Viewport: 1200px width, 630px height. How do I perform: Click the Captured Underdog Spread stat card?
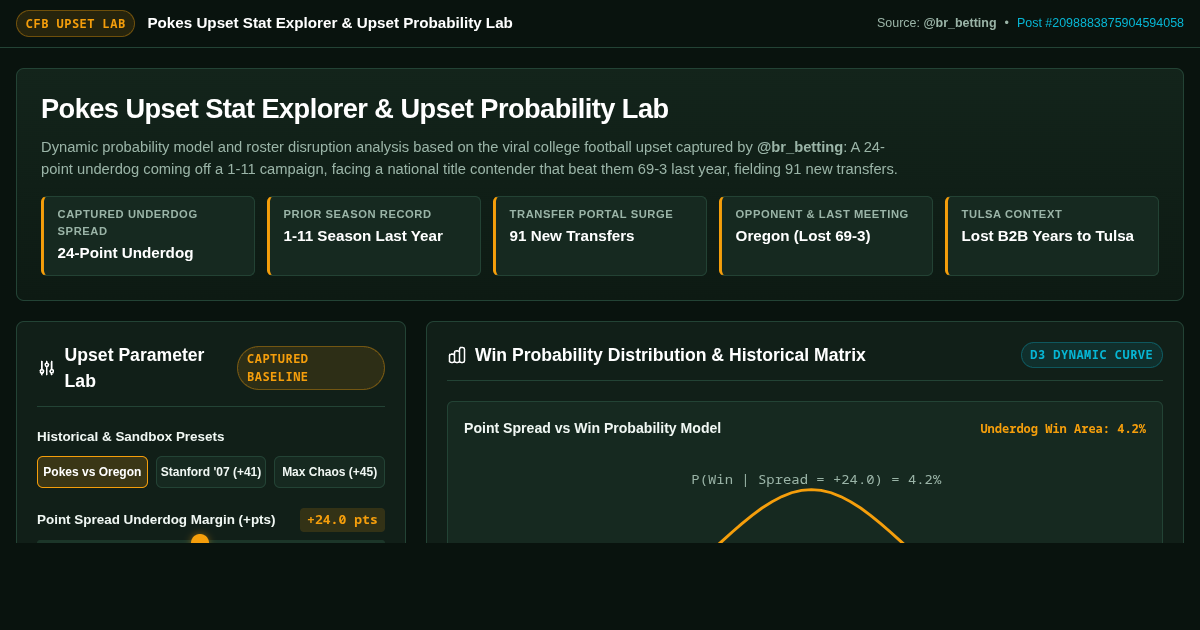[148, 236]
